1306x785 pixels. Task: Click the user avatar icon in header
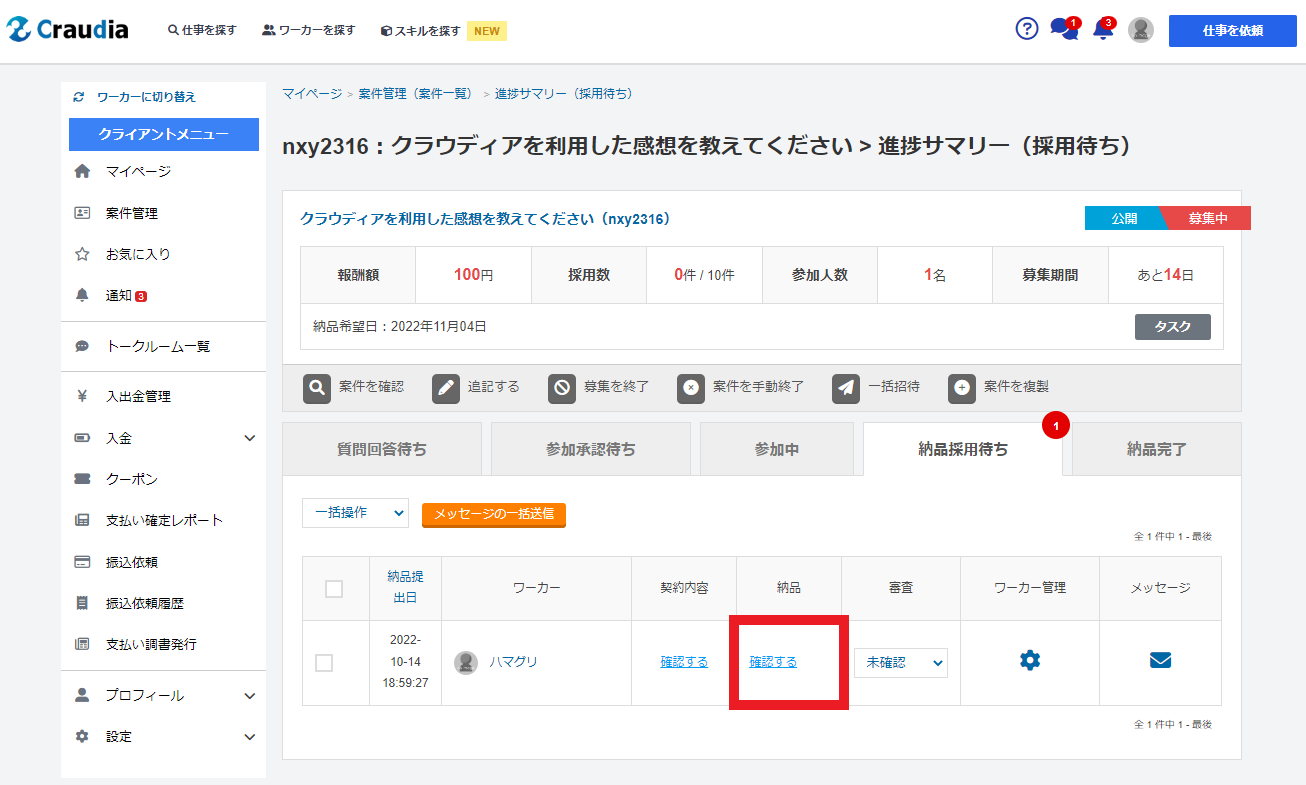(x=1141, y=30)
